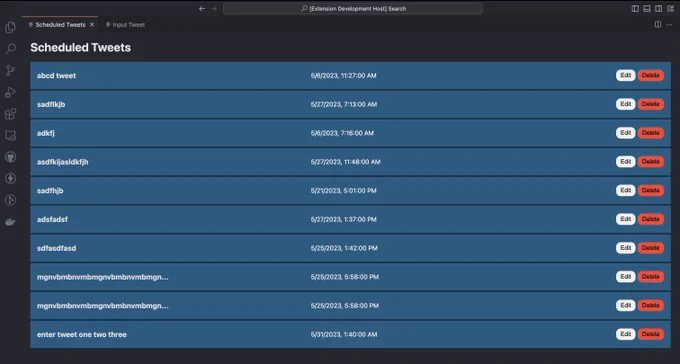Select 'enter tweet one two three' text
680x364 pixels.
[82, 334]
